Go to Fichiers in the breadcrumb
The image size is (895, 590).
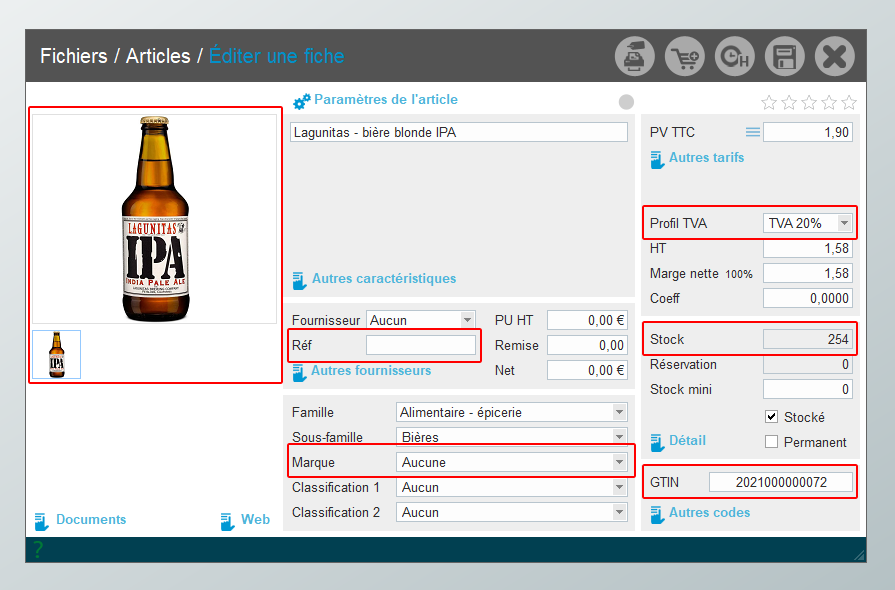pos(74,56)
